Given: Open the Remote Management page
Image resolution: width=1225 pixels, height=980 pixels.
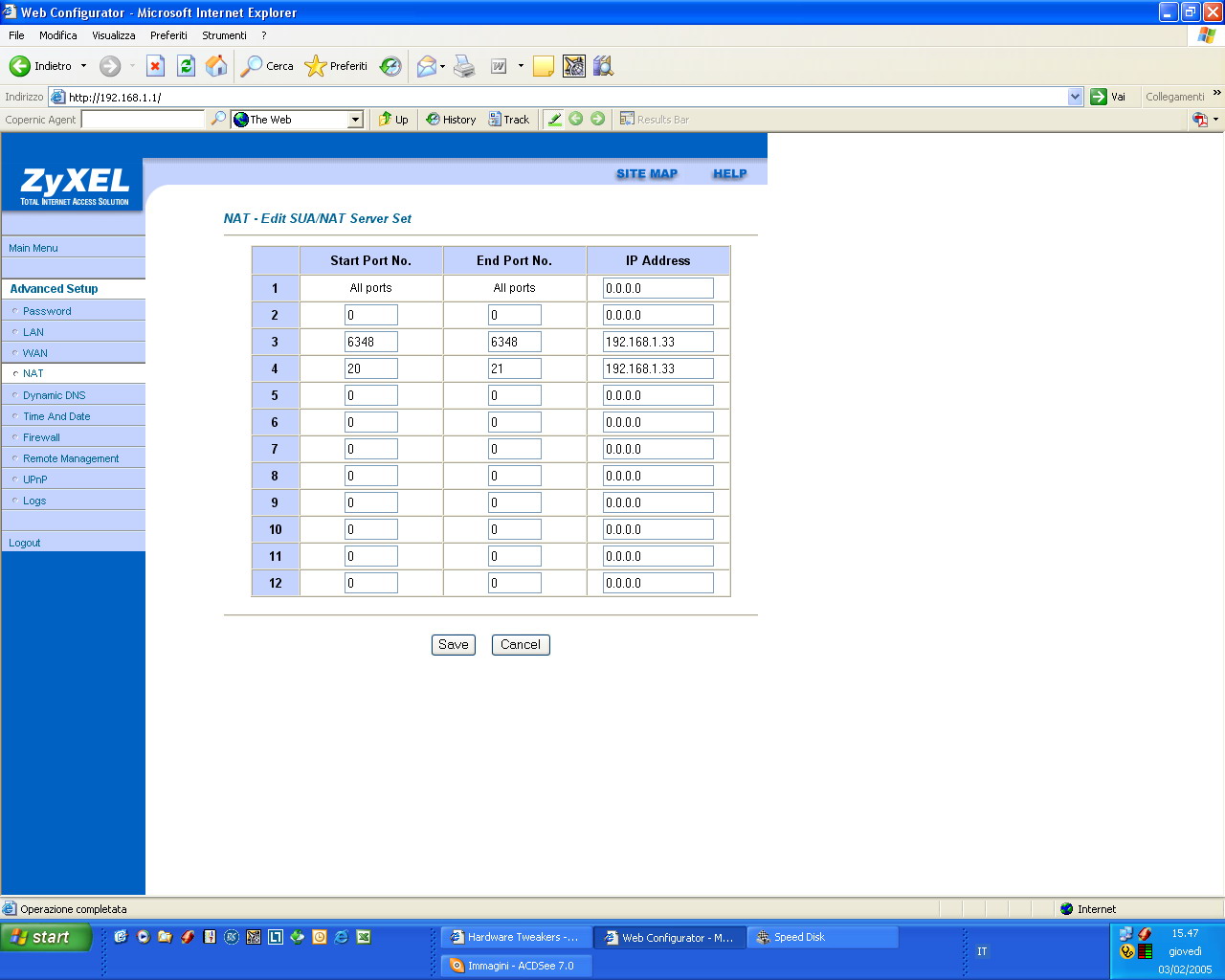Looking at the screenshot, I should tap(71, 458).
